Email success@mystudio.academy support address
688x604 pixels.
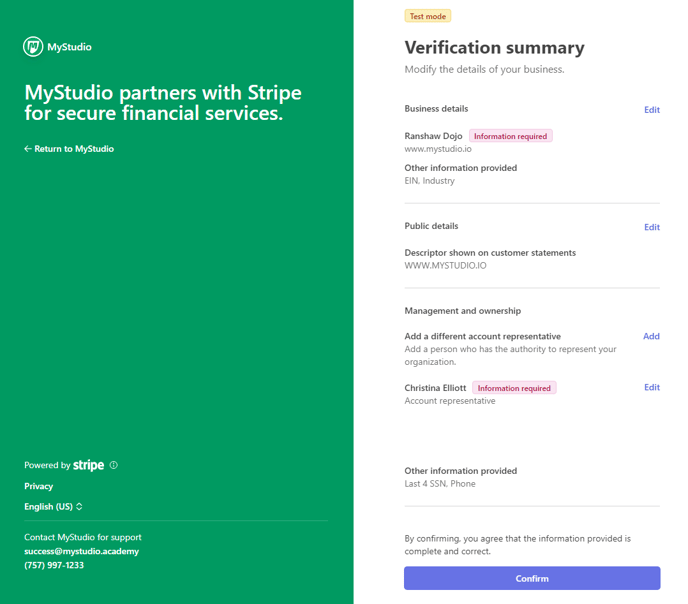pyautogui.click(x=82, y=551)
